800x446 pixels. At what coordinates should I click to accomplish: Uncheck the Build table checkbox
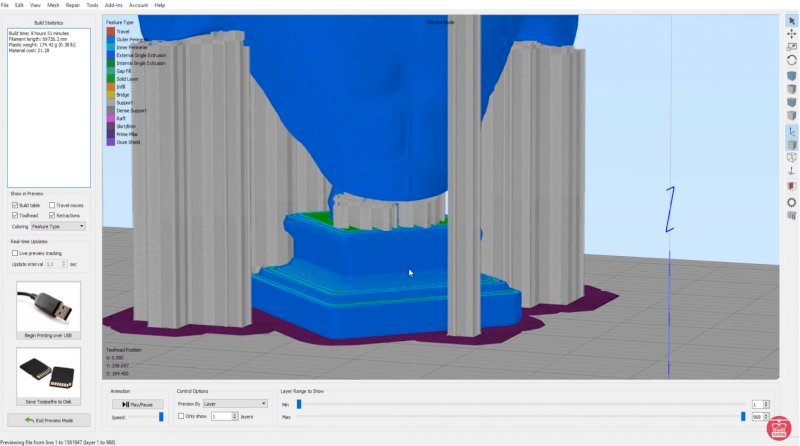[x=15, y=205]
